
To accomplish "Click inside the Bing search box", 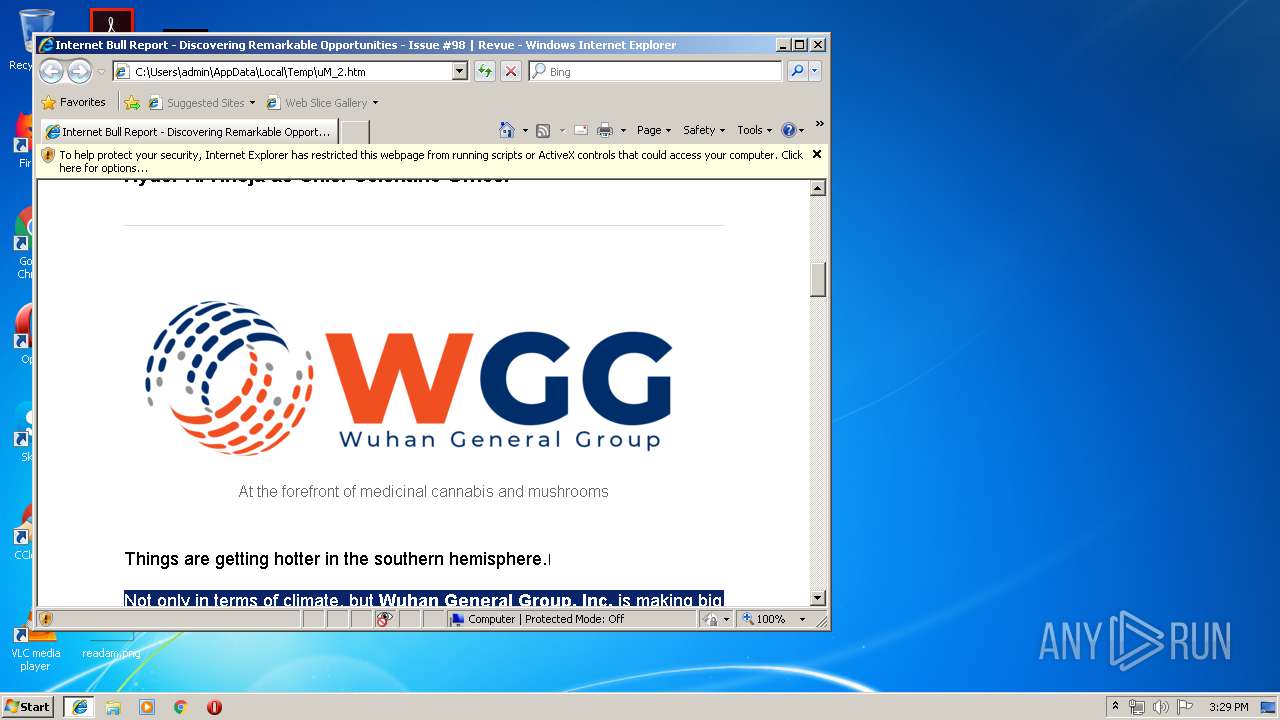I will click(656, 71).
